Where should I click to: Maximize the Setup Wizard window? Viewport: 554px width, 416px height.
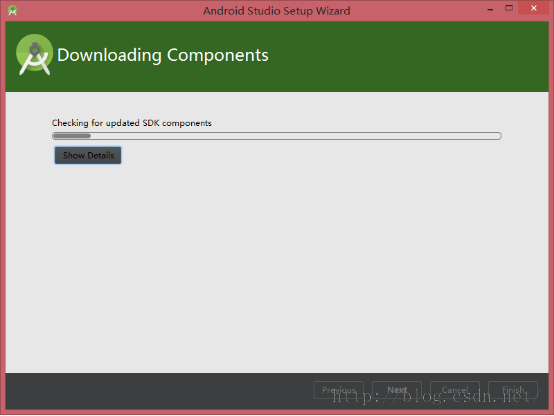click(509, 8)
